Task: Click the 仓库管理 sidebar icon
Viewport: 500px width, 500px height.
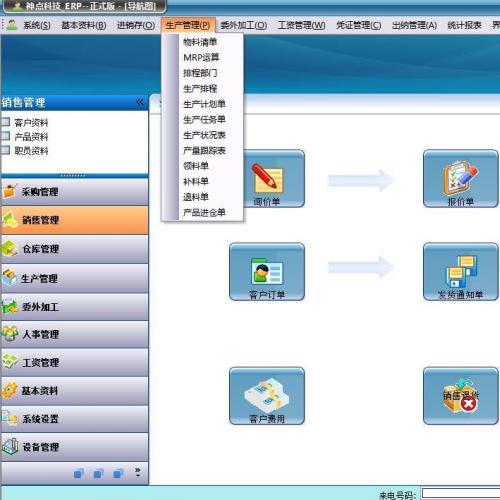Action: point(9,249)
